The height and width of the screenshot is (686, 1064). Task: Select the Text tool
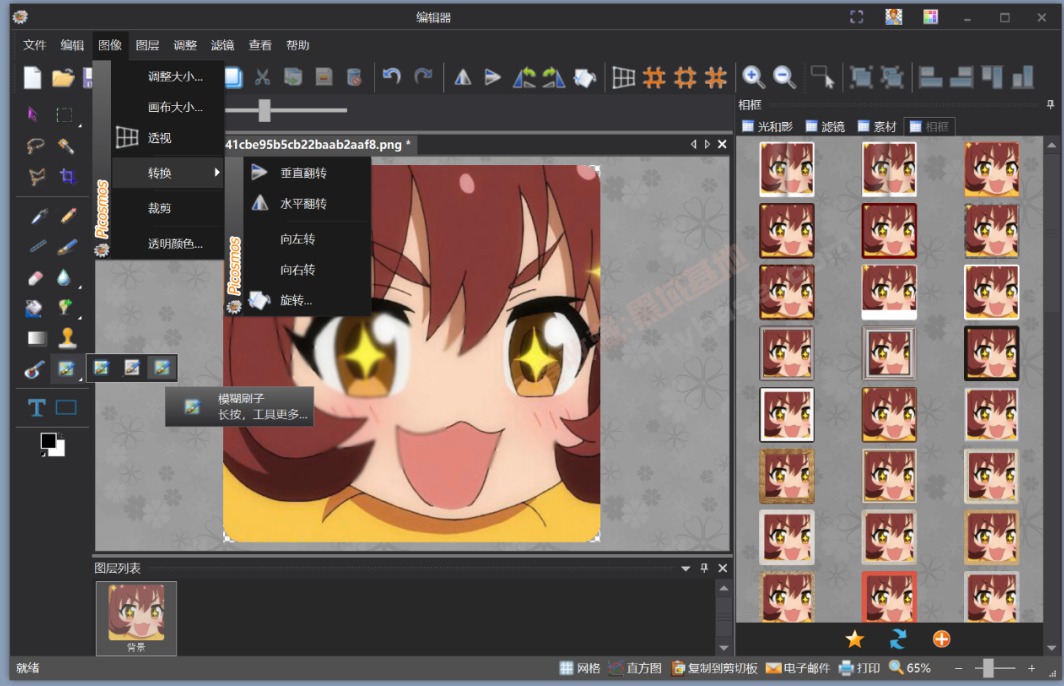point(37,407)
